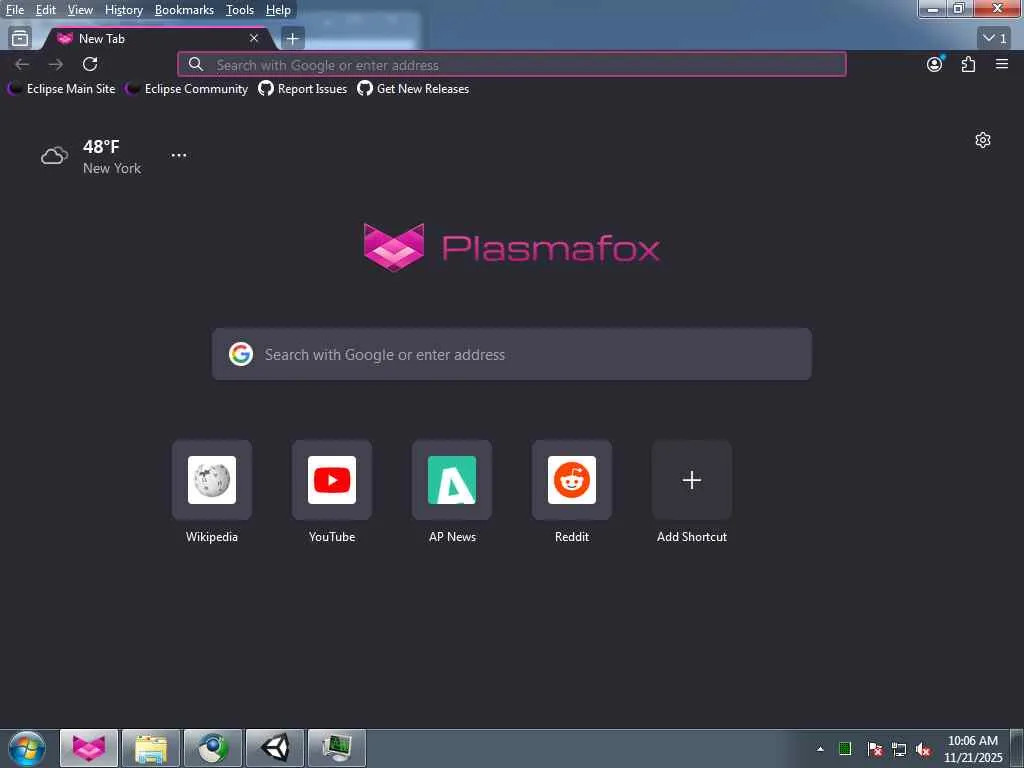Open the YouTube shortcut tile
The width and height of the screenshot is (1024, 768).
[x=332, y=480]
